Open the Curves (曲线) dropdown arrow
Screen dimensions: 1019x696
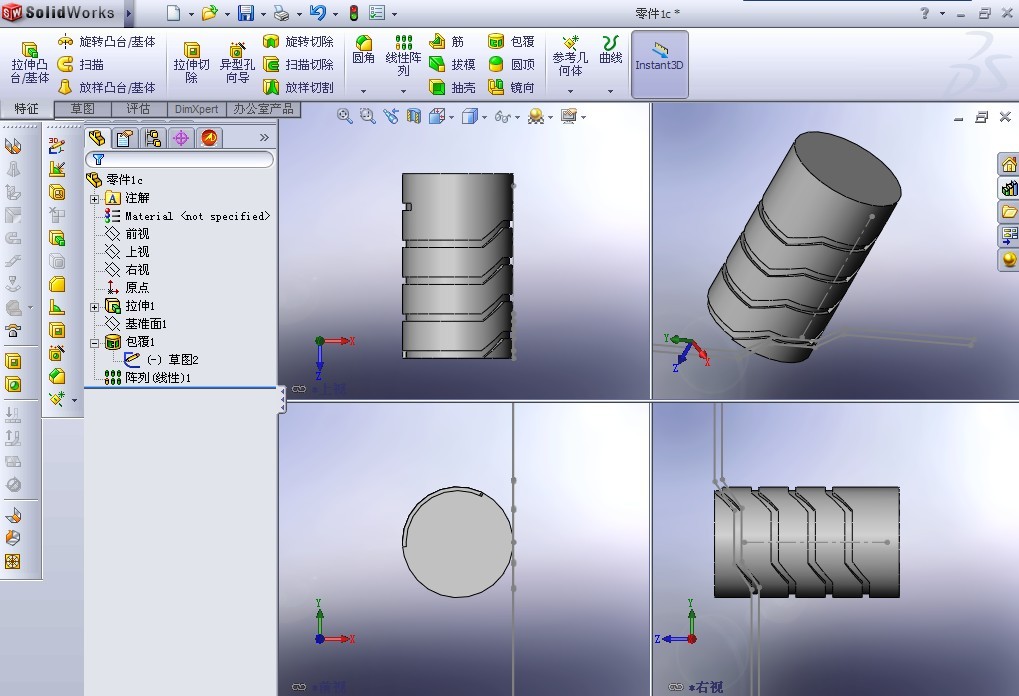(x=610, y=91)
